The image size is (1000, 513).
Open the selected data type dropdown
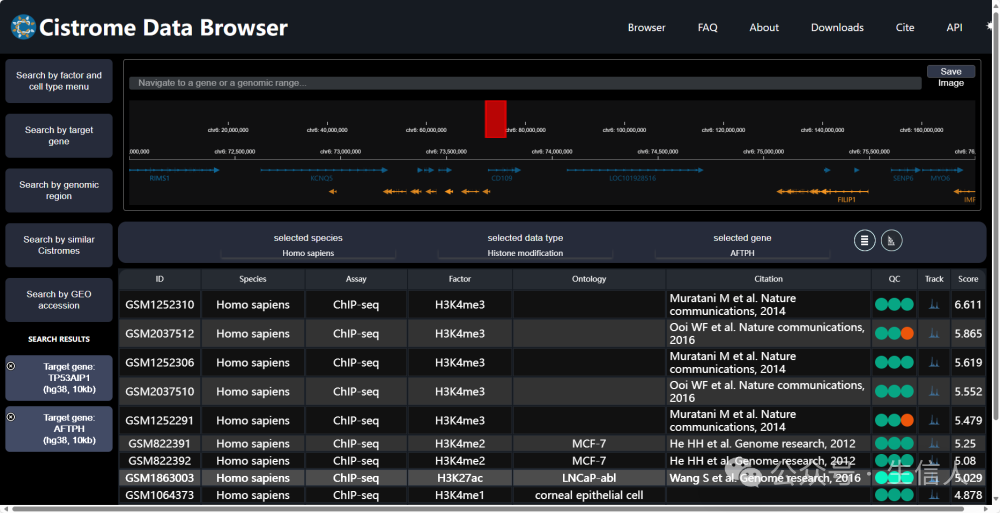525,253
